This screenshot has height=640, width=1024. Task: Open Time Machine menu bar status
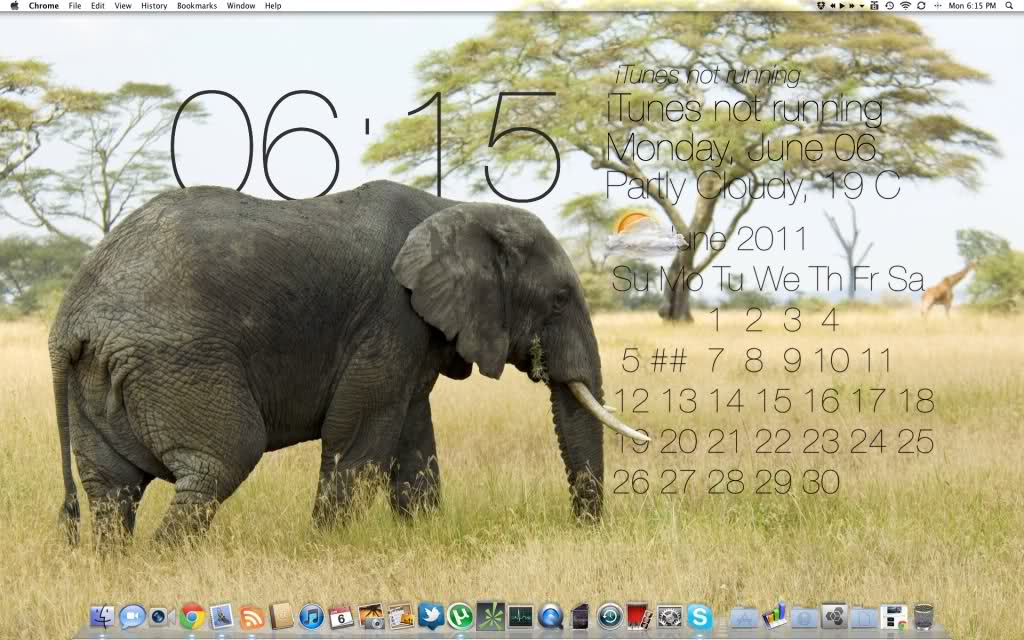click(x=889, y=5)
